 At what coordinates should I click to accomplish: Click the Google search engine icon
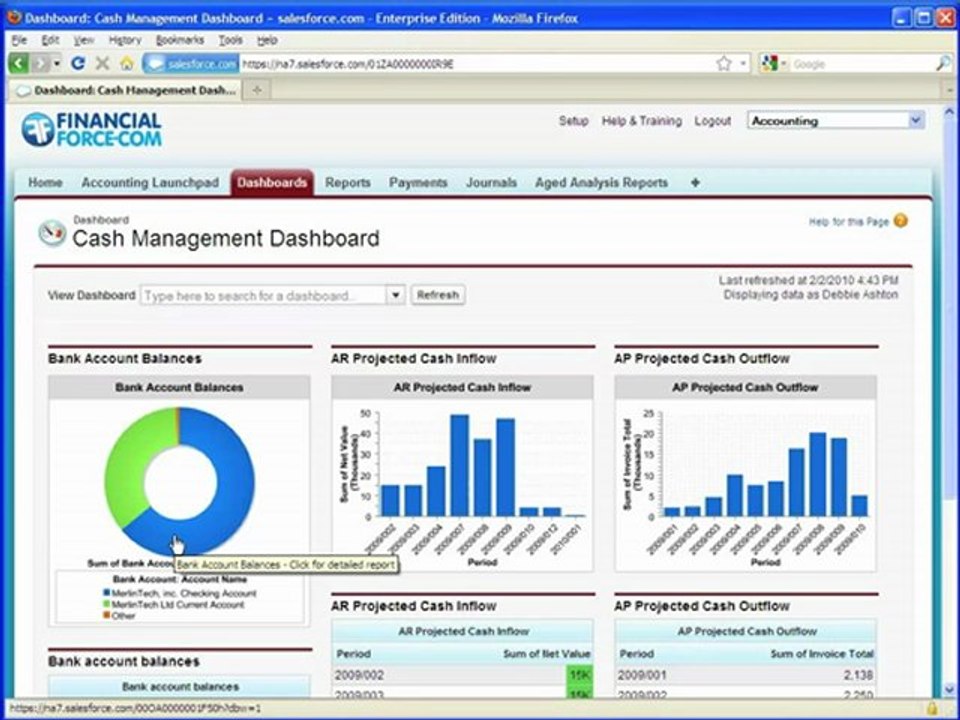(770, 63)
